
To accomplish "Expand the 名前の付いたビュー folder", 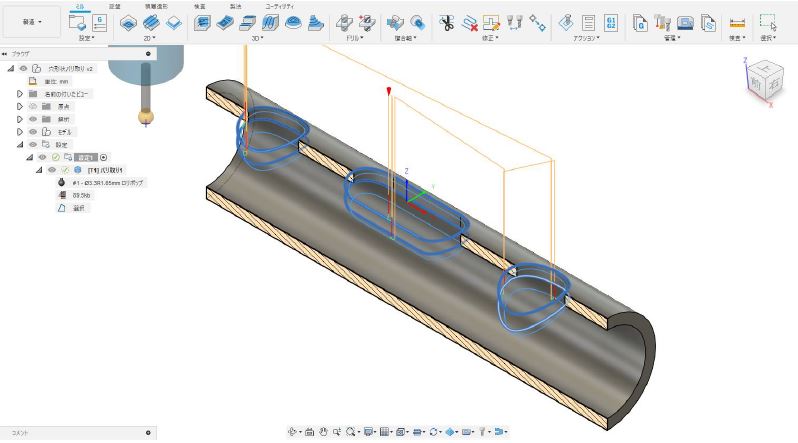I will [x=19, y=93].
